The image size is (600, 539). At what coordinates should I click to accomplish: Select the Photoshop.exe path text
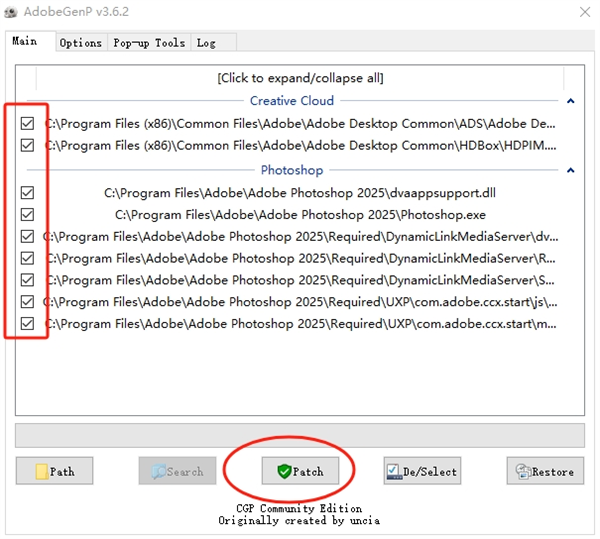(300, 215)
